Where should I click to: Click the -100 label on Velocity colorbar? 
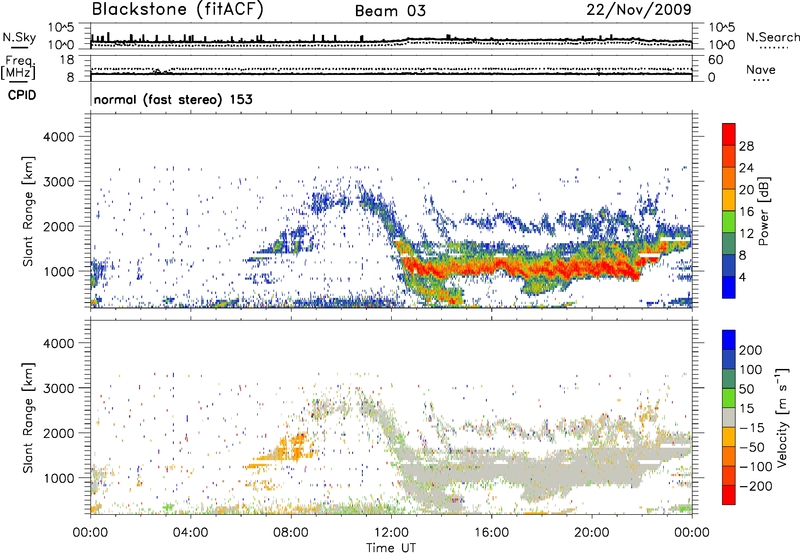pyautogui.click(x=756, y=467)
